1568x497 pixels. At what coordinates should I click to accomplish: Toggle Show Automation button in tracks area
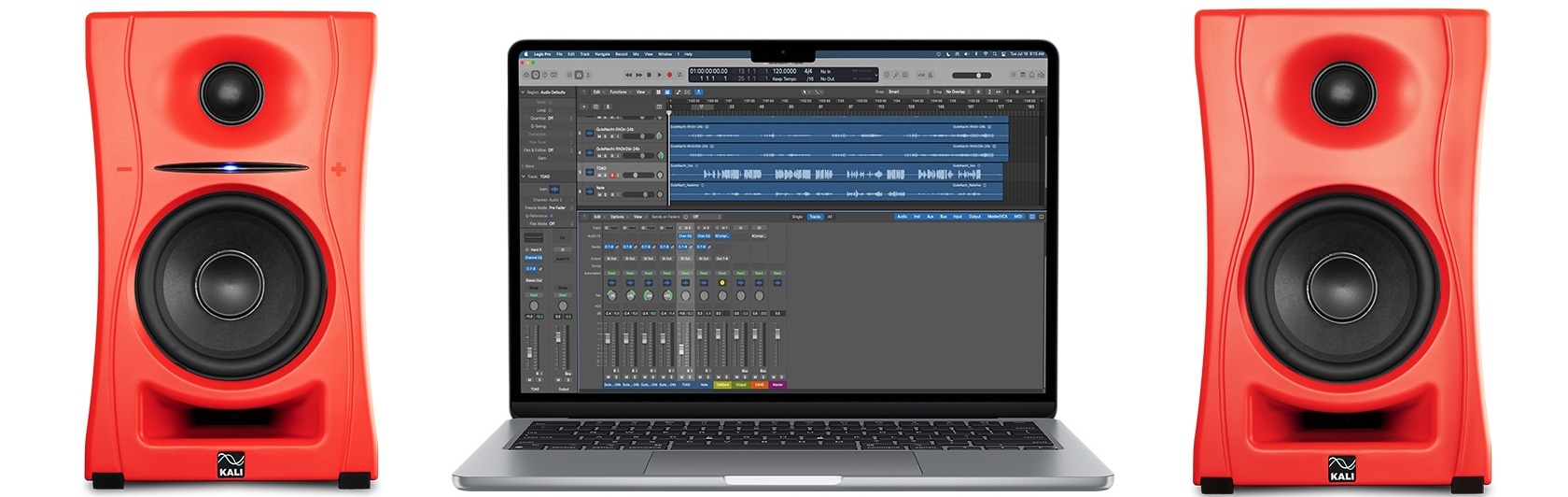[679, 92]
